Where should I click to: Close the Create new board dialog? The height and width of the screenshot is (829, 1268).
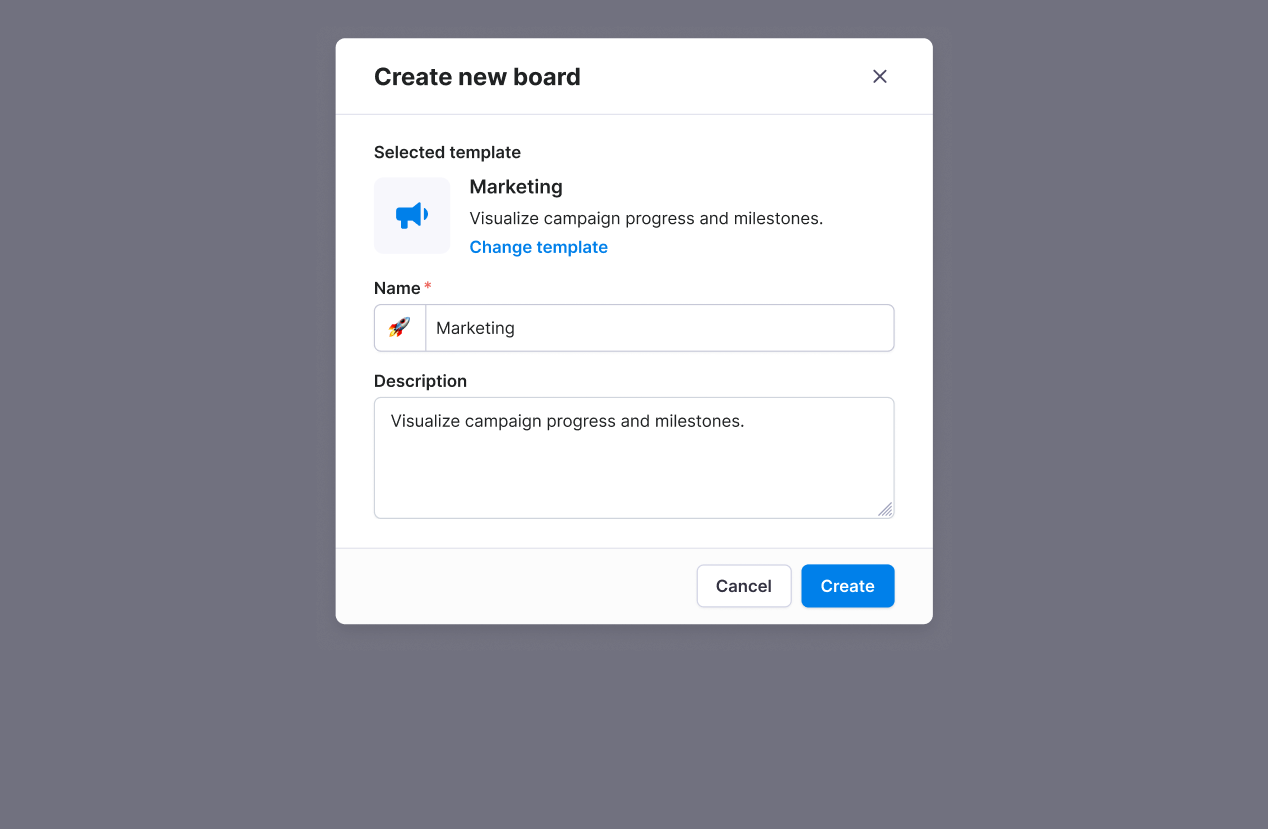click(880, 77)
